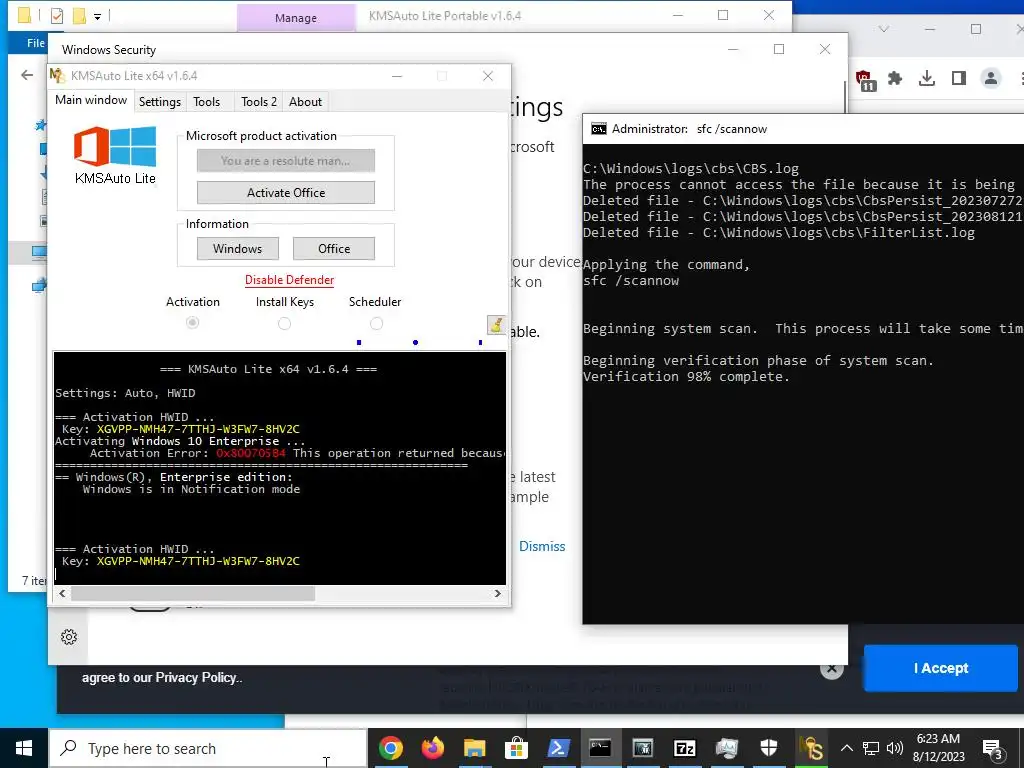Viewport: 1024px width, 768px height.
Task: Click the command prompt window title icon
Action: click(x=598, y=129)
